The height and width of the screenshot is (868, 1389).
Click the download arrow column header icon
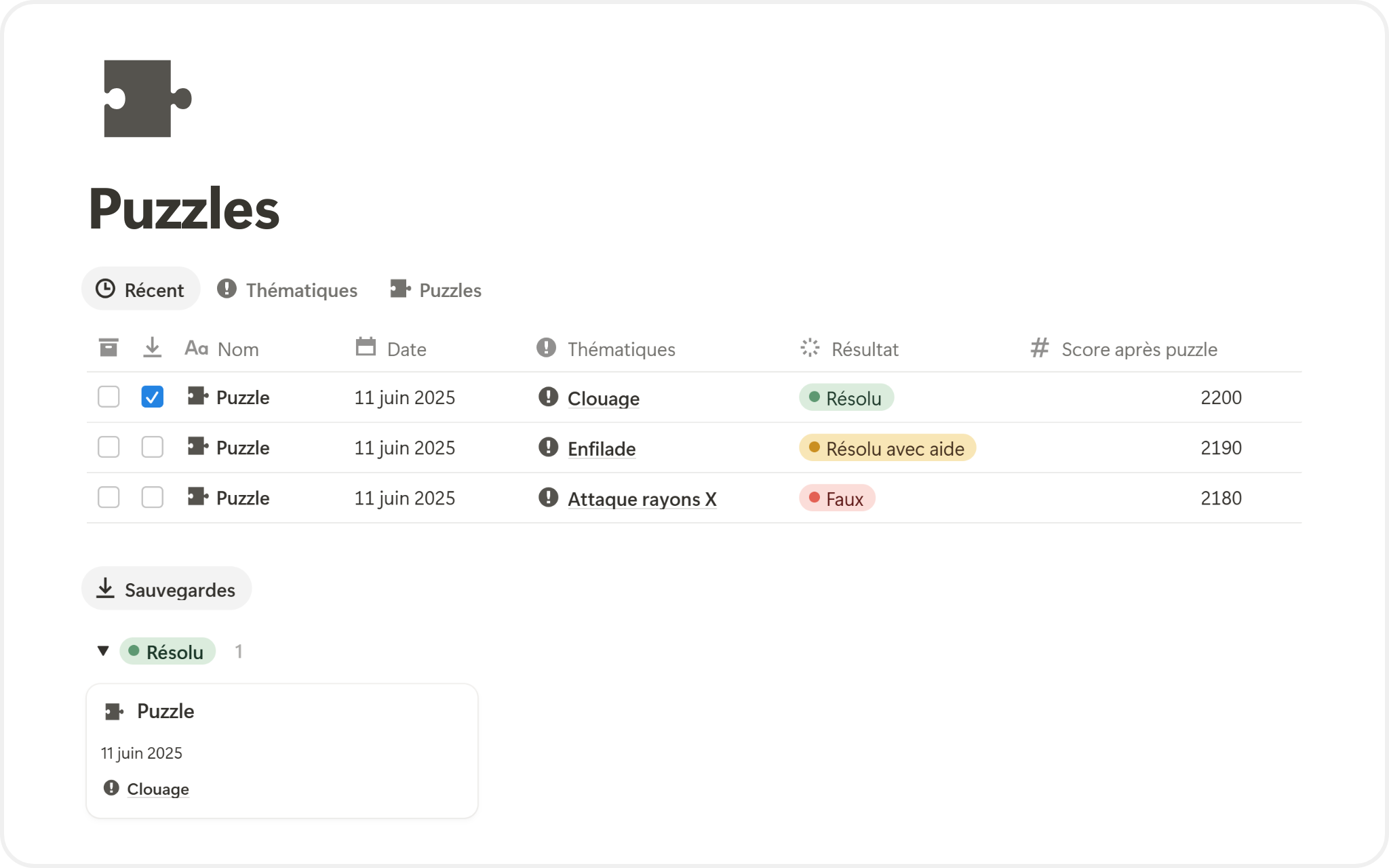[x=153, y=348]
